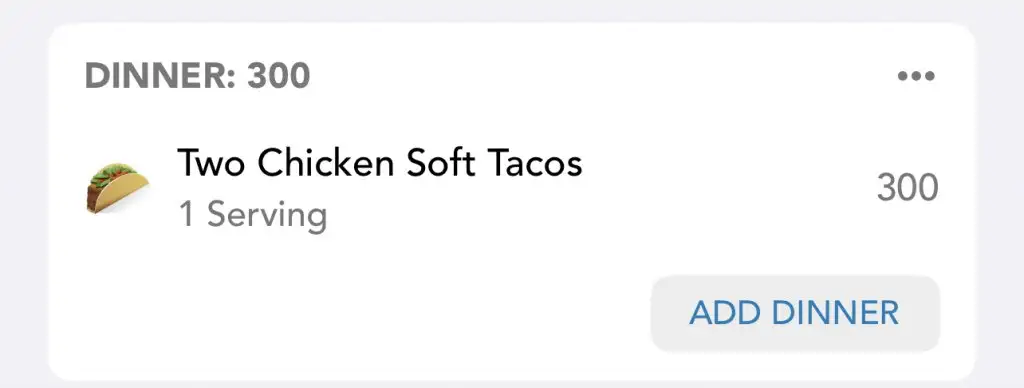Click the 300 calorie value for tacos
This screenshot has width=1024, height=388.
(907, 188)
